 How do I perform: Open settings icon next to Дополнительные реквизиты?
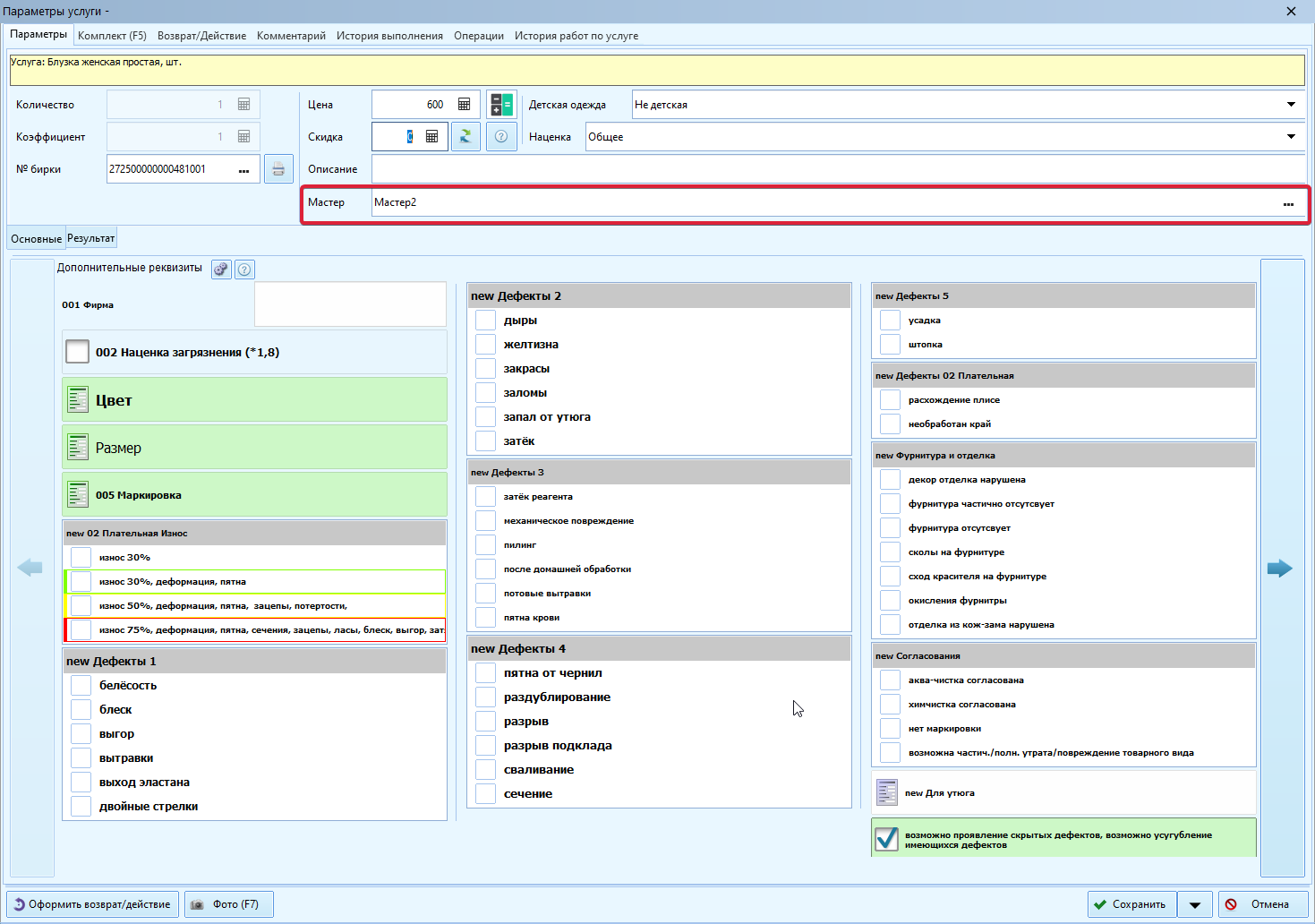click(x=221, y=269)
